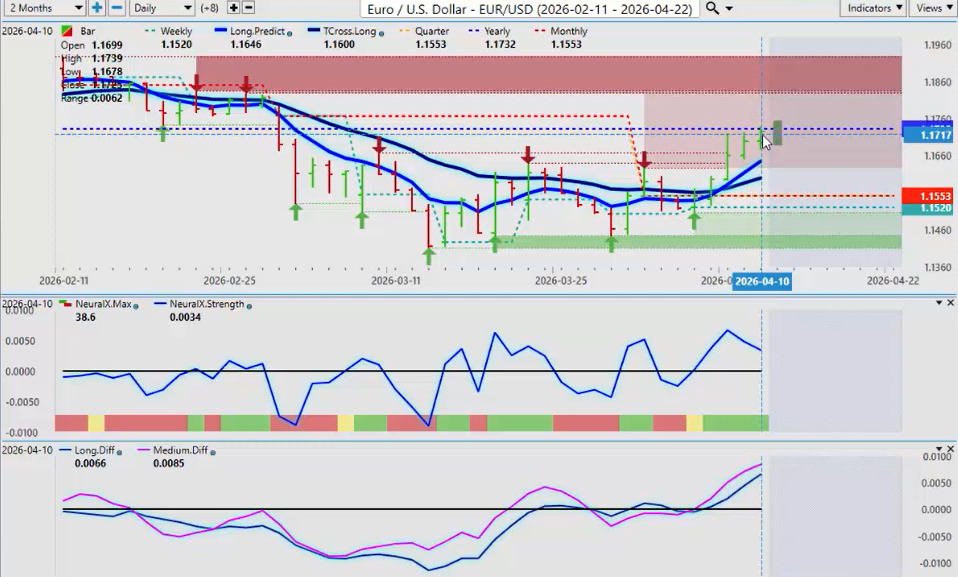This screenshot has width=958, height=577.
Task: Click the Euro / U.S. Dollar symbol field
Action: click(531, 8)
